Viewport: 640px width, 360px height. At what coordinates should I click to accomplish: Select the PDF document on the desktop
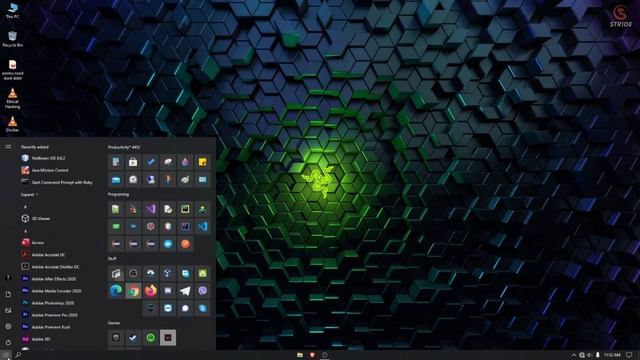[12, 70]
